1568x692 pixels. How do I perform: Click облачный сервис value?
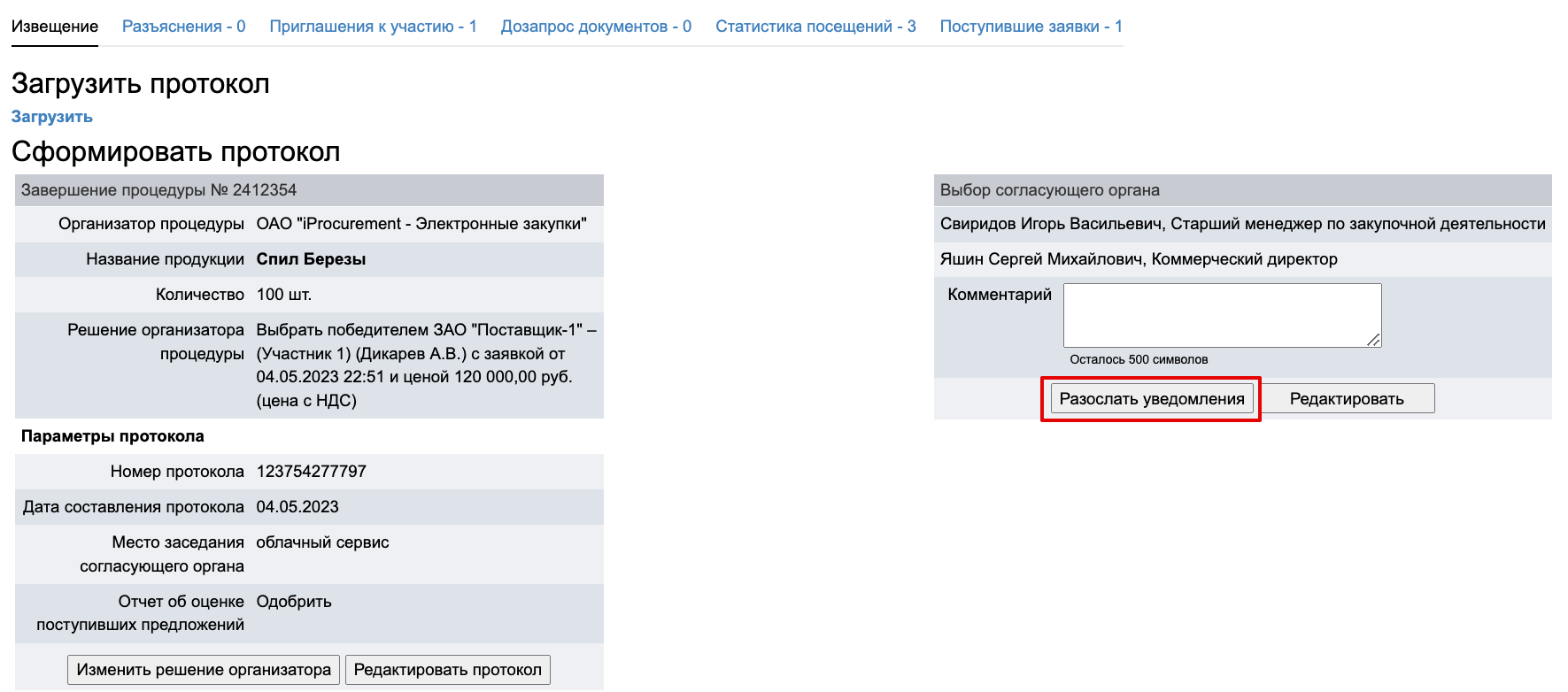[323, 542]
